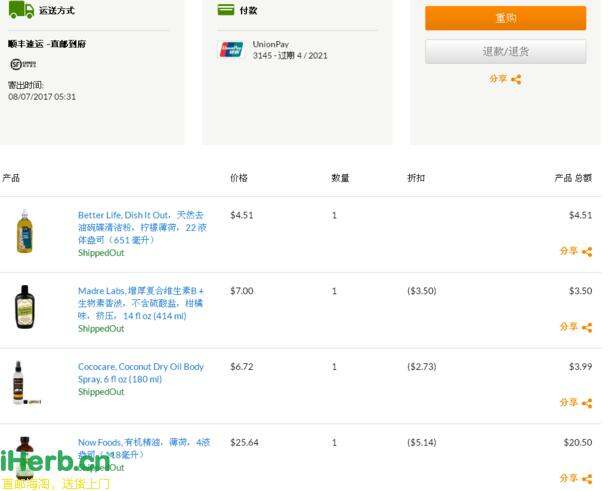Screen dimensions: 609x491
Task: Click the SF Express courier logo
Action: pyautogui.click(x=23, y=64)
